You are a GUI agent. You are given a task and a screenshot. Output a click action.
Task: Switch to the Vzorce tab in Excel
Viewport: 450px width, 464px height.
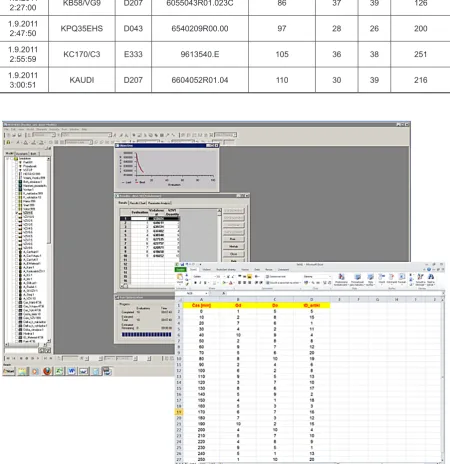pos(245,269)
